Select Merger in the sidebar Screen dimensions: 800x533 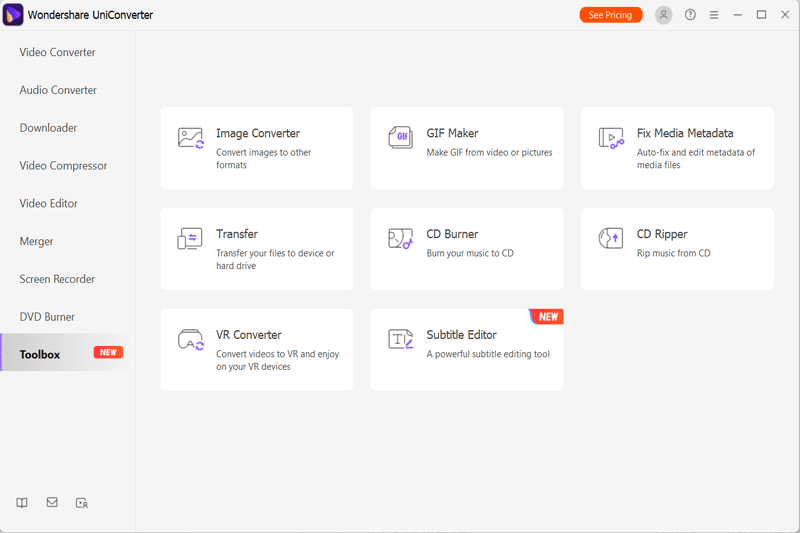point(67,241)
